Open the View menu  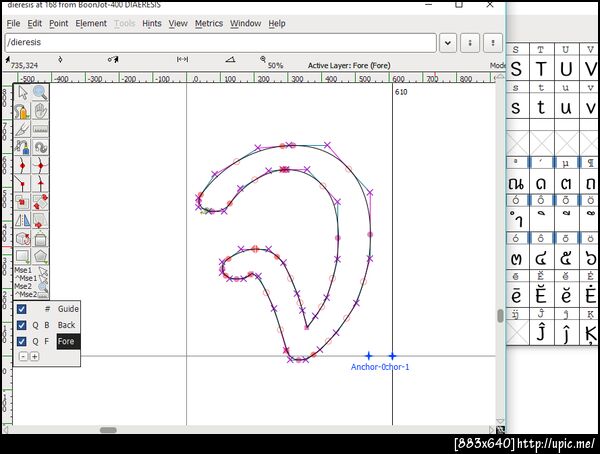click(178, 23)
